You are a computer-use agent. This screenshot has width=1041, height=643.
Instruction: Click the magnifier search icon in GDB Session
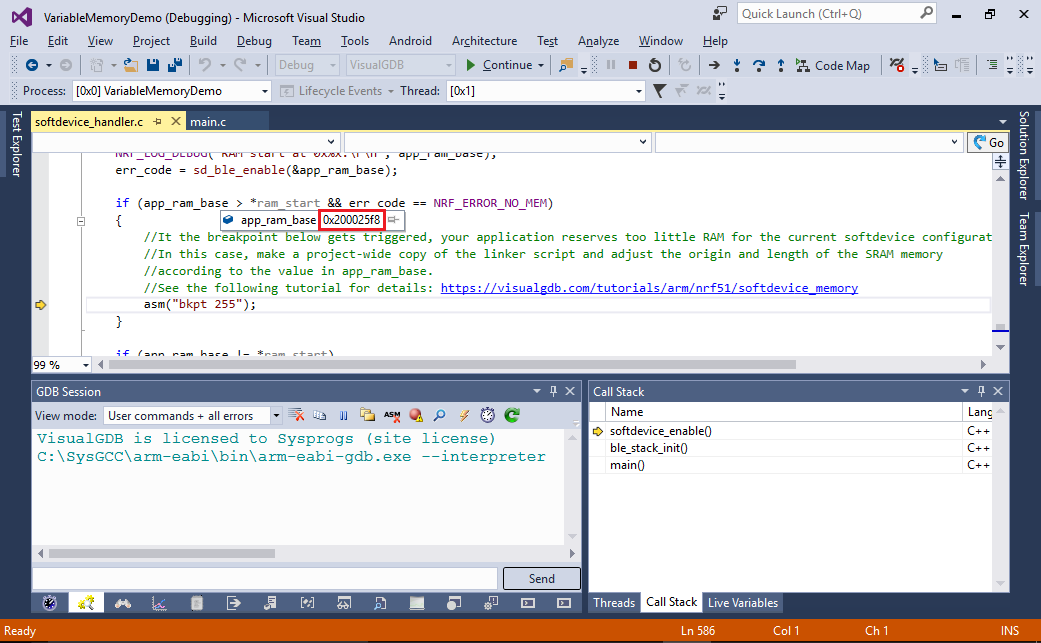pos(440,415)
